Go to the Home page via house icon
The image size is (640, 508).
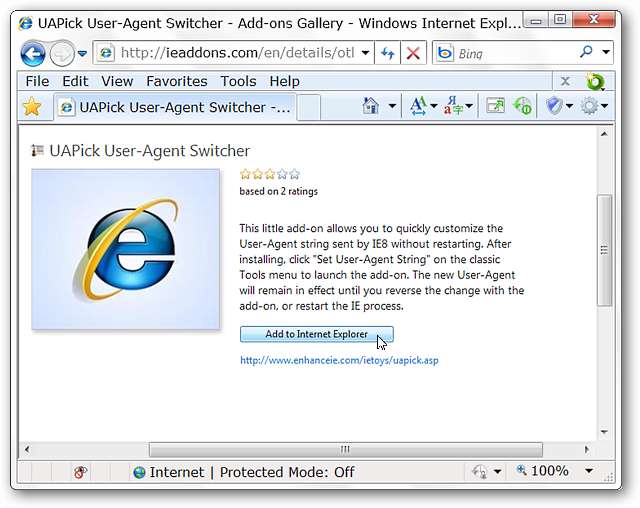(370, 106)
